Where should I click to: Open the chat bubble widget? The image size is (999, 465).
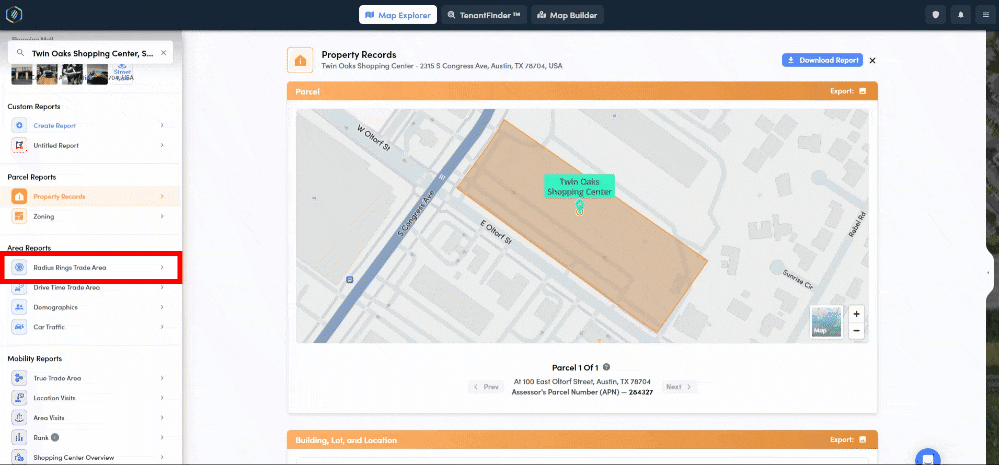pyautogui.click(x=928, y=457)
